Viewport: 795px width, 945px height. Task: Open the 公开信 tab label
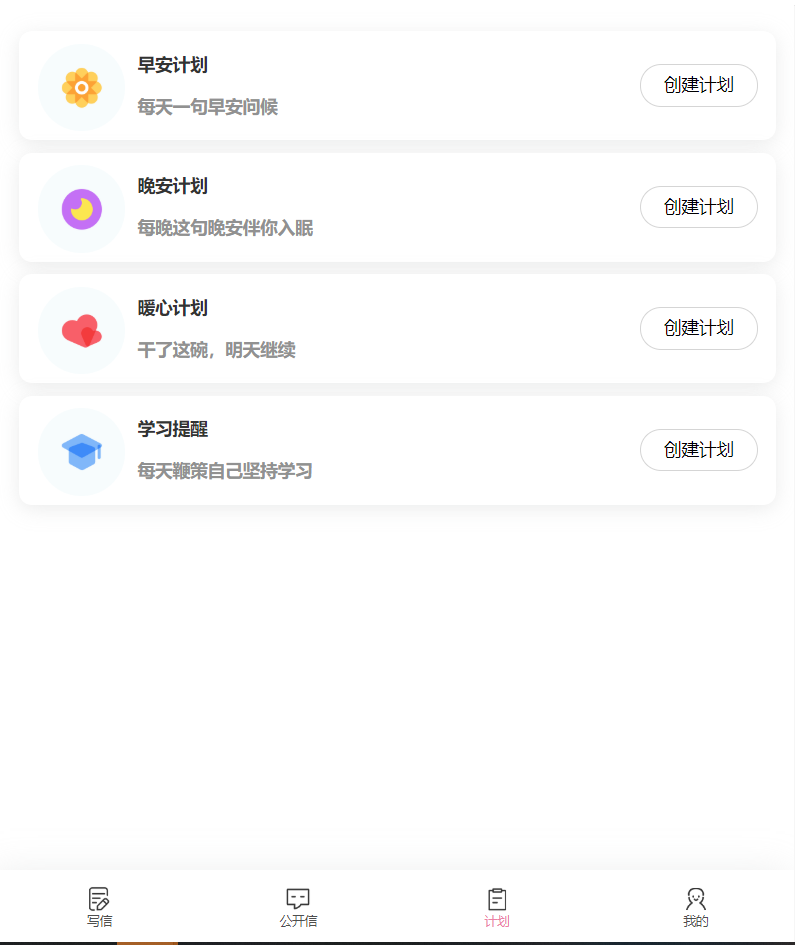click(298, 921)
